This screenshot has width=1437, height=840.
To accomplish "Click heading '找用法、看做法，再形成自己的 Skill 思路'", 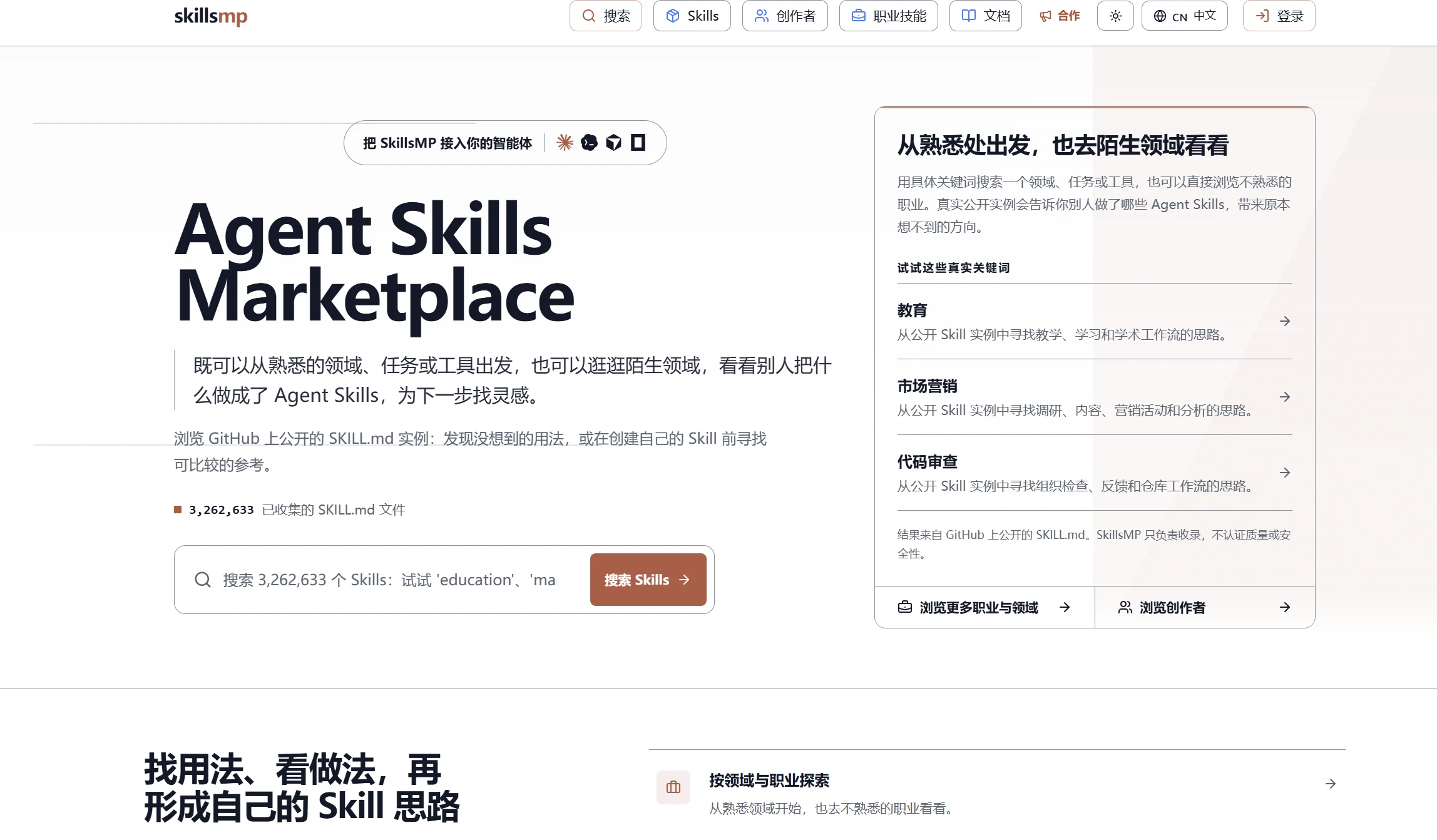I will pos(302,787).
